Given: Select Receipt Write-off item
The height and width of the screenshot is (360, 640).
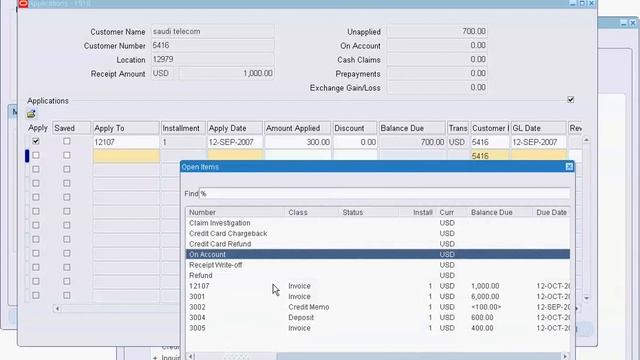Looking at the screenshot, I should click(378, 265).
